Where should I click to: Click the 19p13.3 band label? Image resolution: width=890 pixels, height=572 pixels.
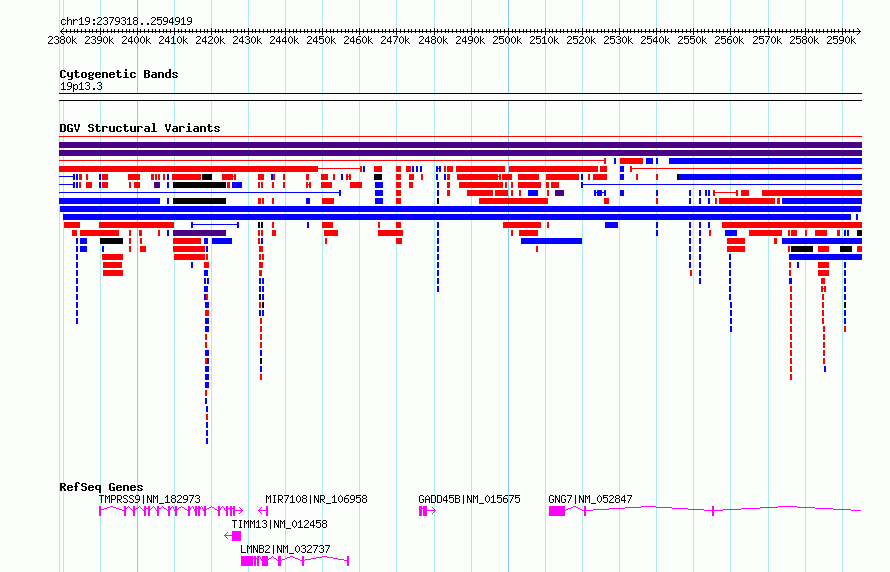[x=81, y=86]
